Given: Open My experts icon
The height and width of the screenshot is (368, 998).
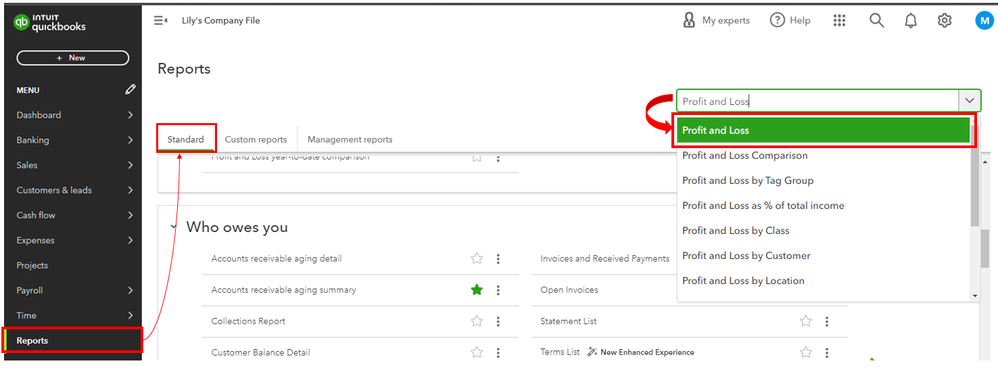Looking at the screenshot, I should tap(689, 20).
